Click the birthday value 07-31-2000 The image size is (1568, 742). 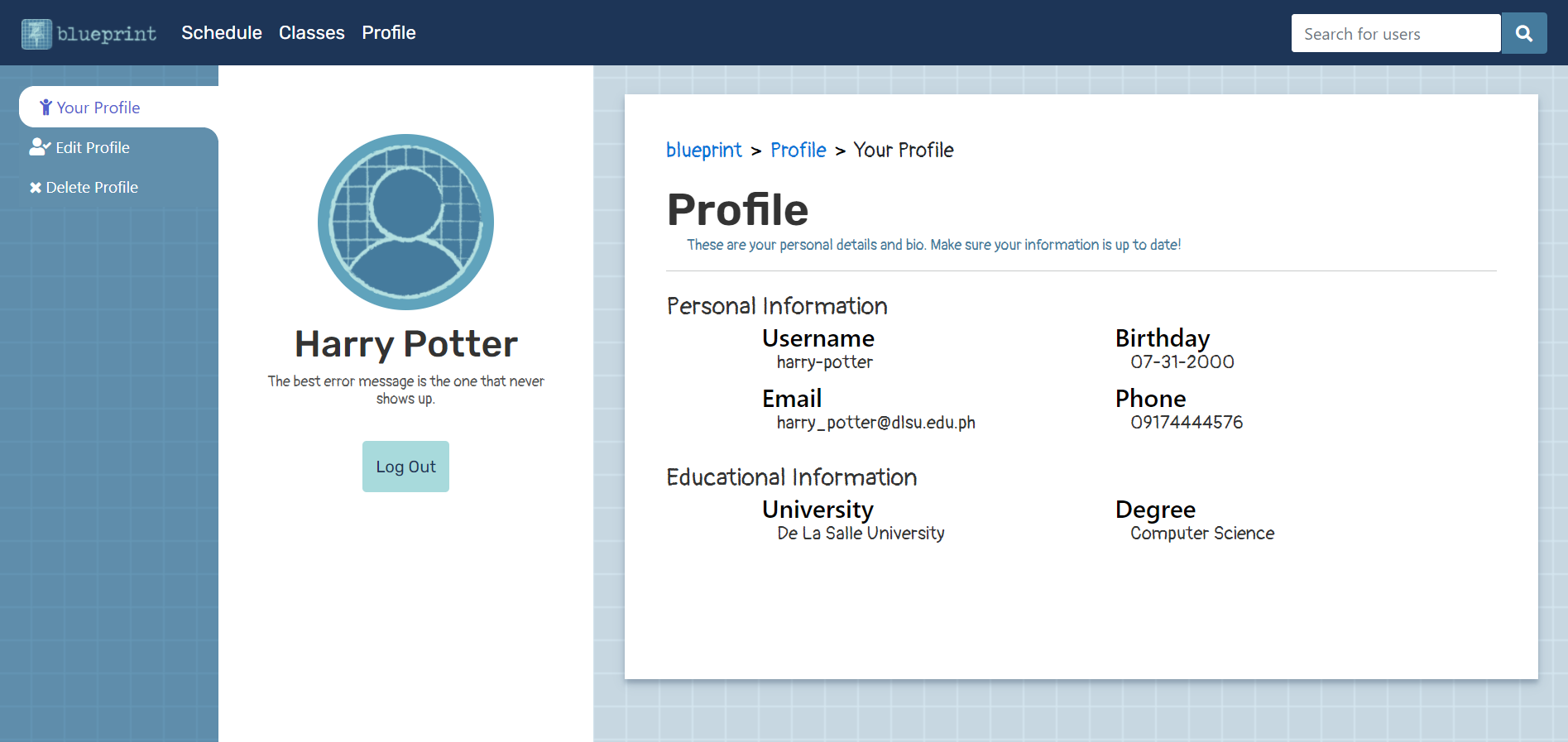[1182, 362]
